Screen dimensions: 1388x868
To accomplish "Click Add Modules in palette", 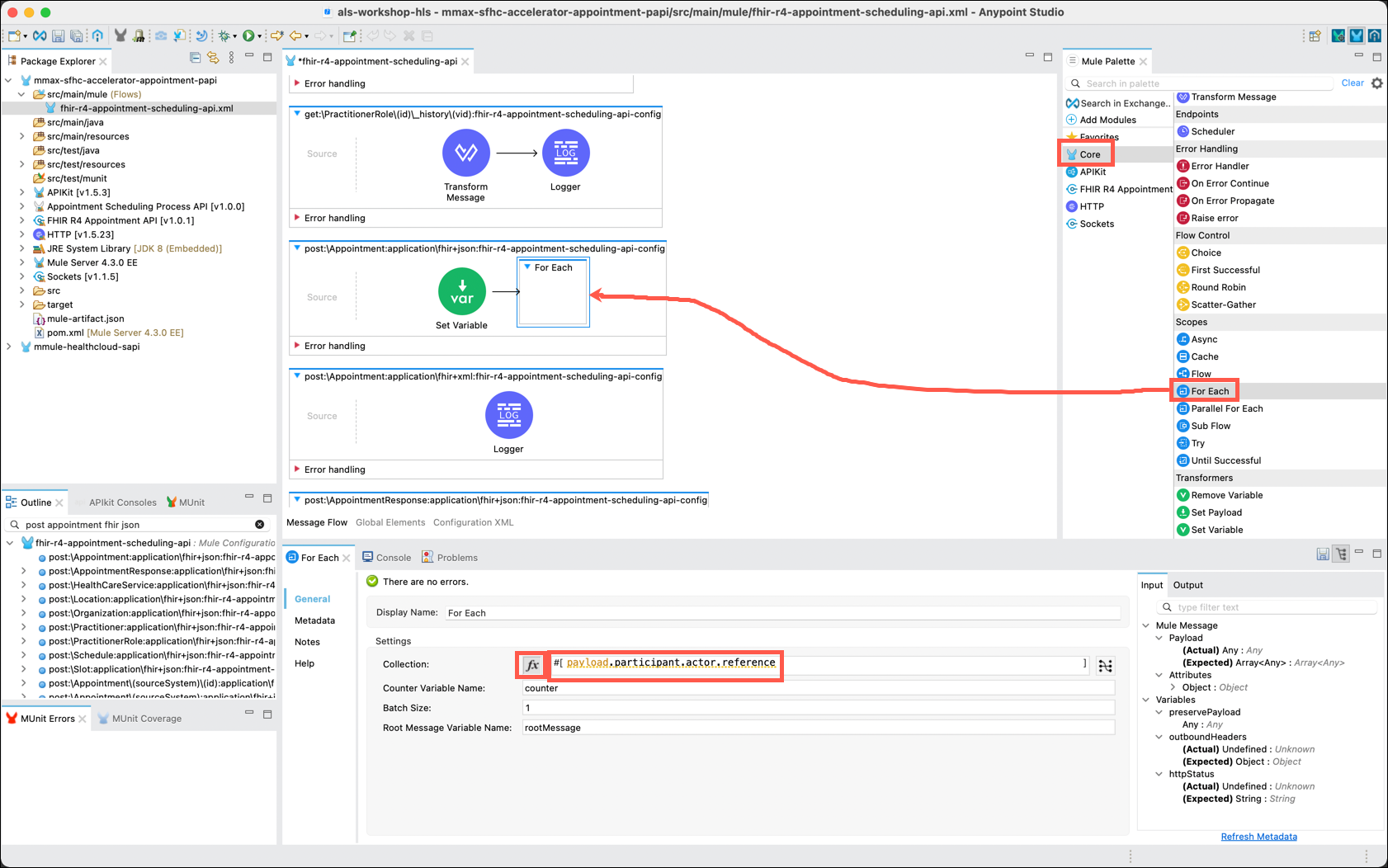I will (1101, 120).
